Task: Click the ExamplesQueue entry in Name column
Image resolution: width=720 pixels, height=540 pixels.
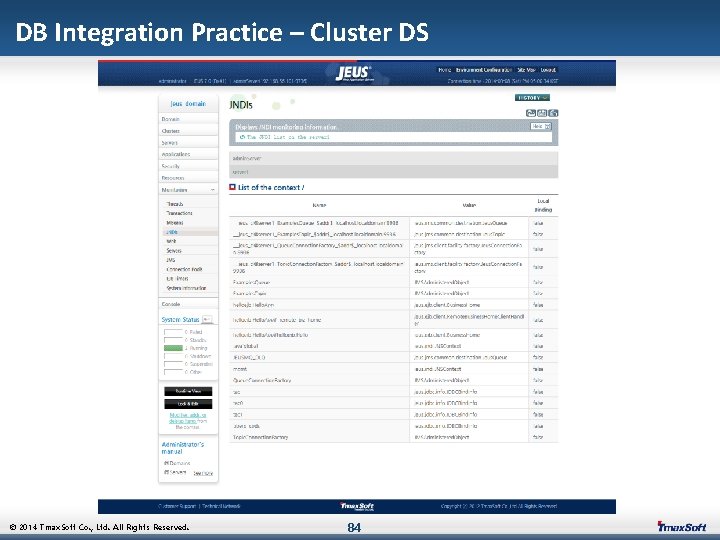Action: point(251,282)
